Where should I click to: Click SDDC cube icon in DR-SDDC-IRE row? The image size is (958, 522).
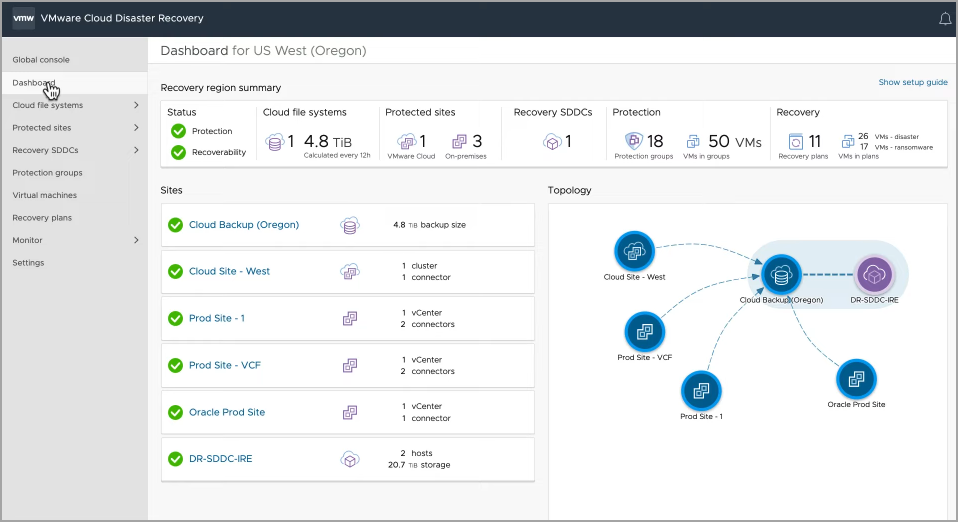(x=349, y=459)
